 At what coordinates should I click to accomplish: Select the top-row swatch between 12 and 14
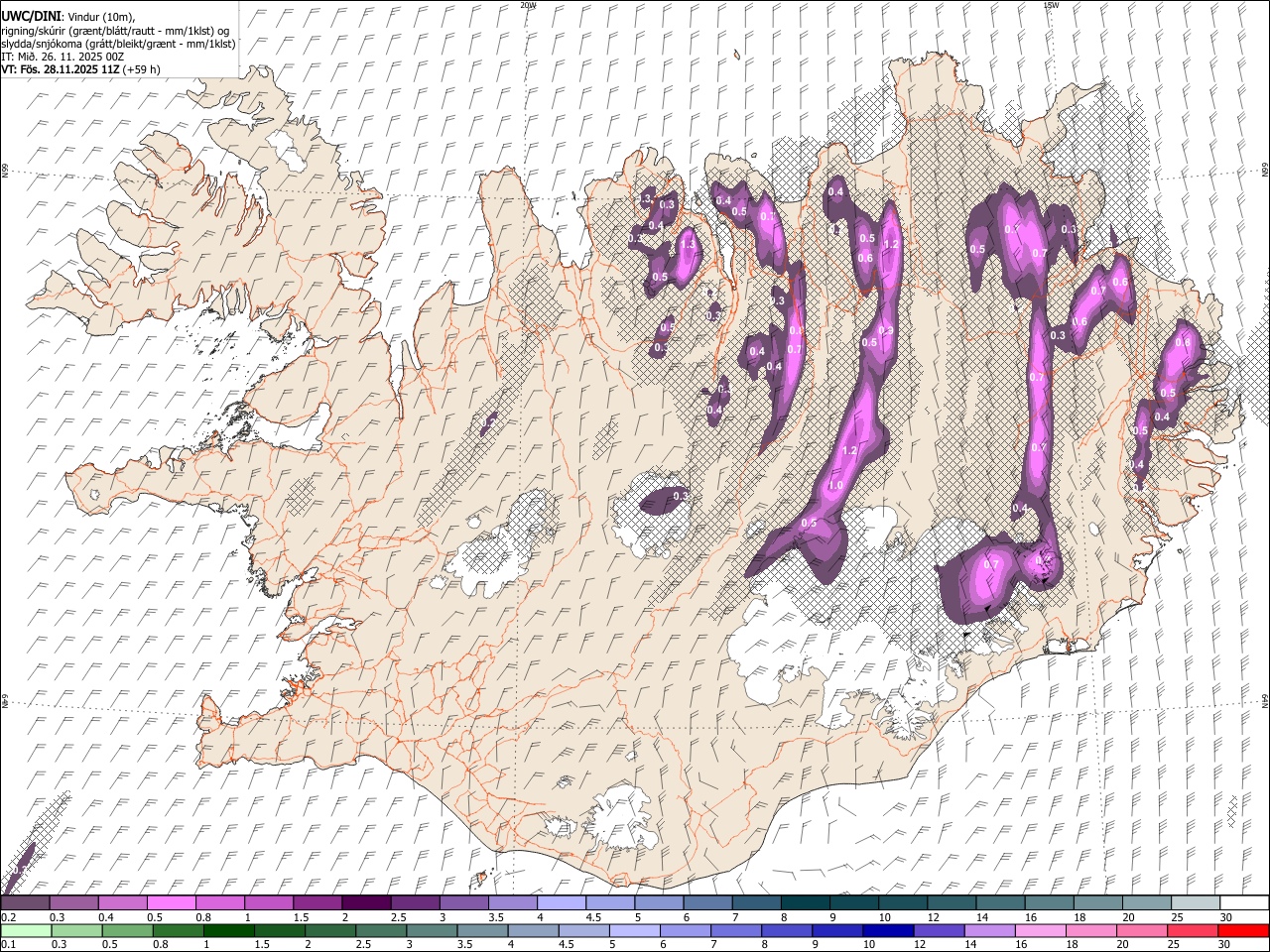(x=952, y=902)
